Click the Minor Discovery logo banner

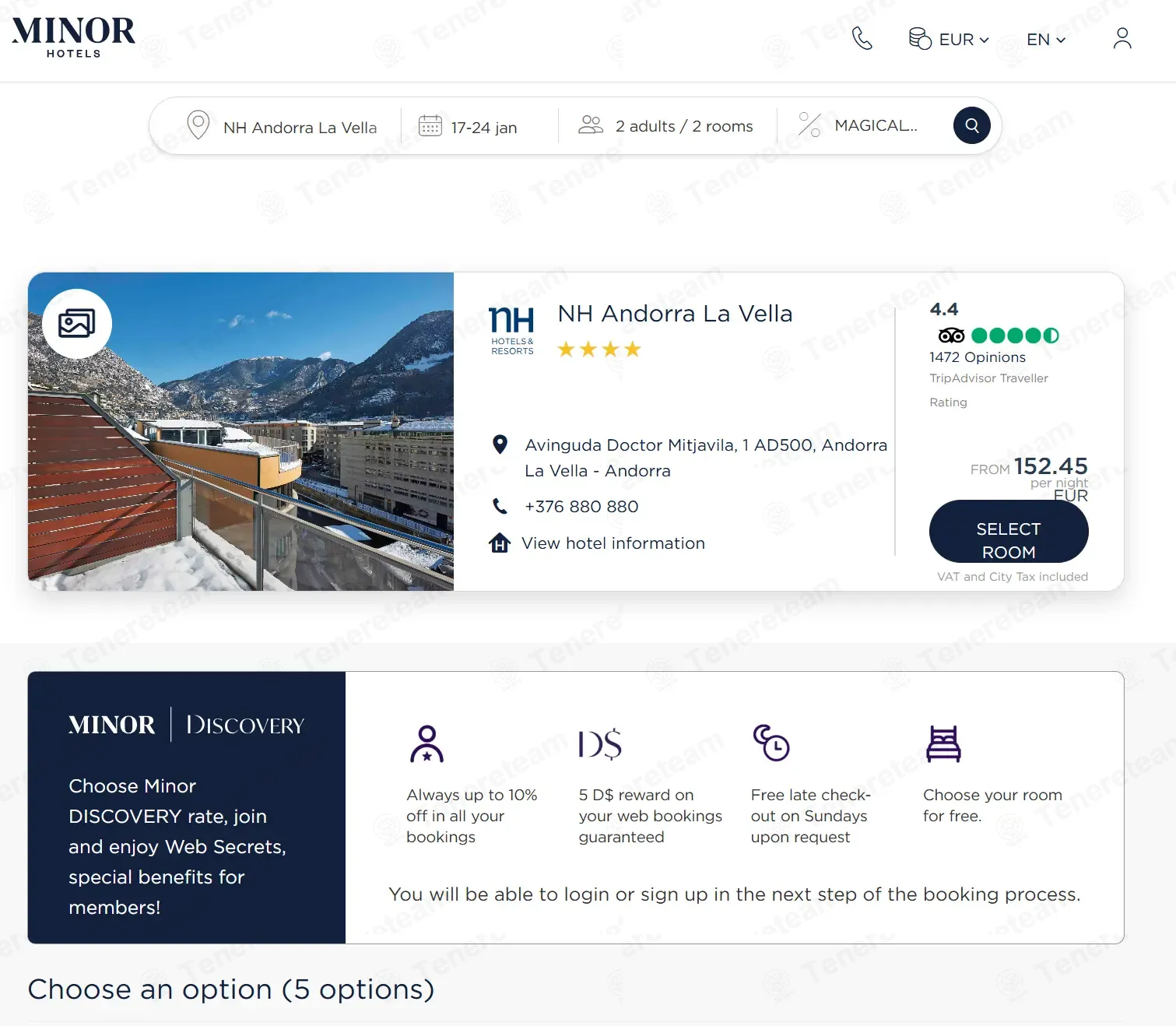pos(187,725)
